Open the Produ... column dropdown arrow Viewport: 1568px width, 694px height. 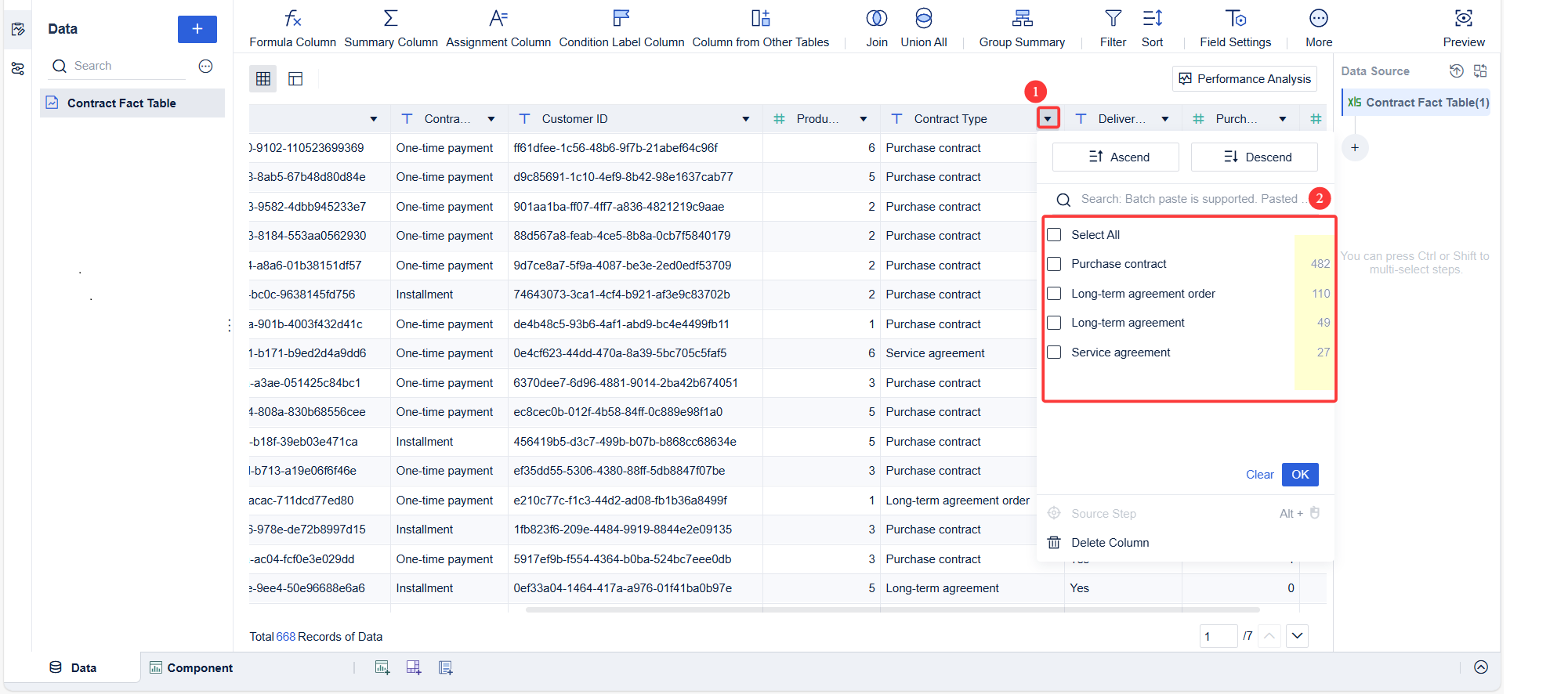point(864,119)
